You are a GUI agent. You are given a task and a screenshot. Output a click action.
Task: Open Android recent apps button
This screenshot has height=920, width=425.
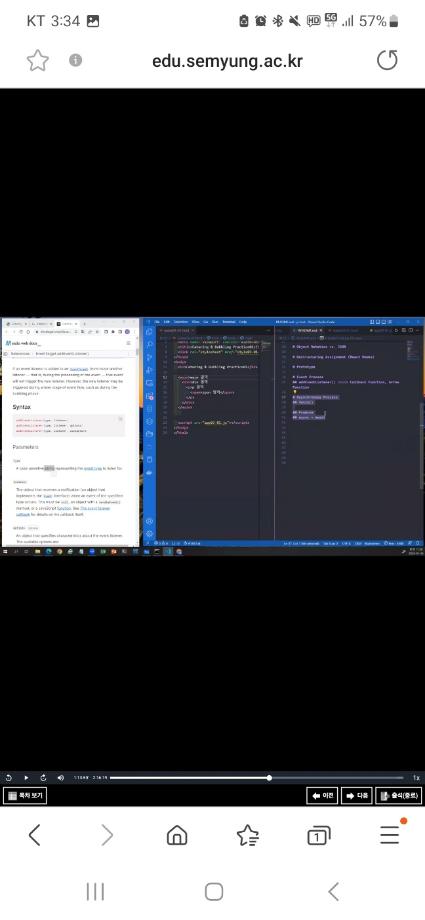95,892
